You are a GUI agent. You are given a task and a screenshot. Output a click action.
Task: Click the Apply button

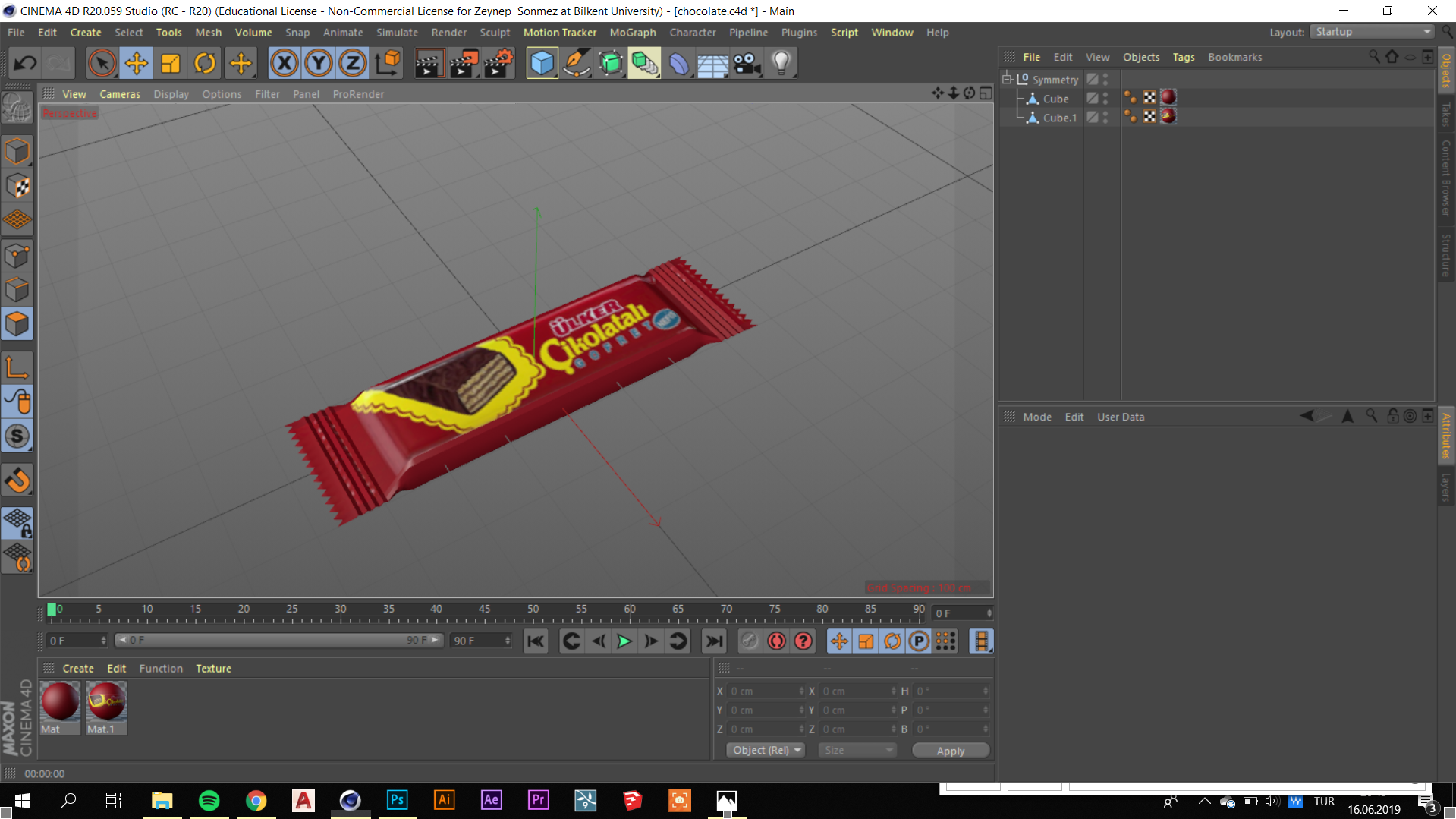pyautogui.click(x=951, y=750)
